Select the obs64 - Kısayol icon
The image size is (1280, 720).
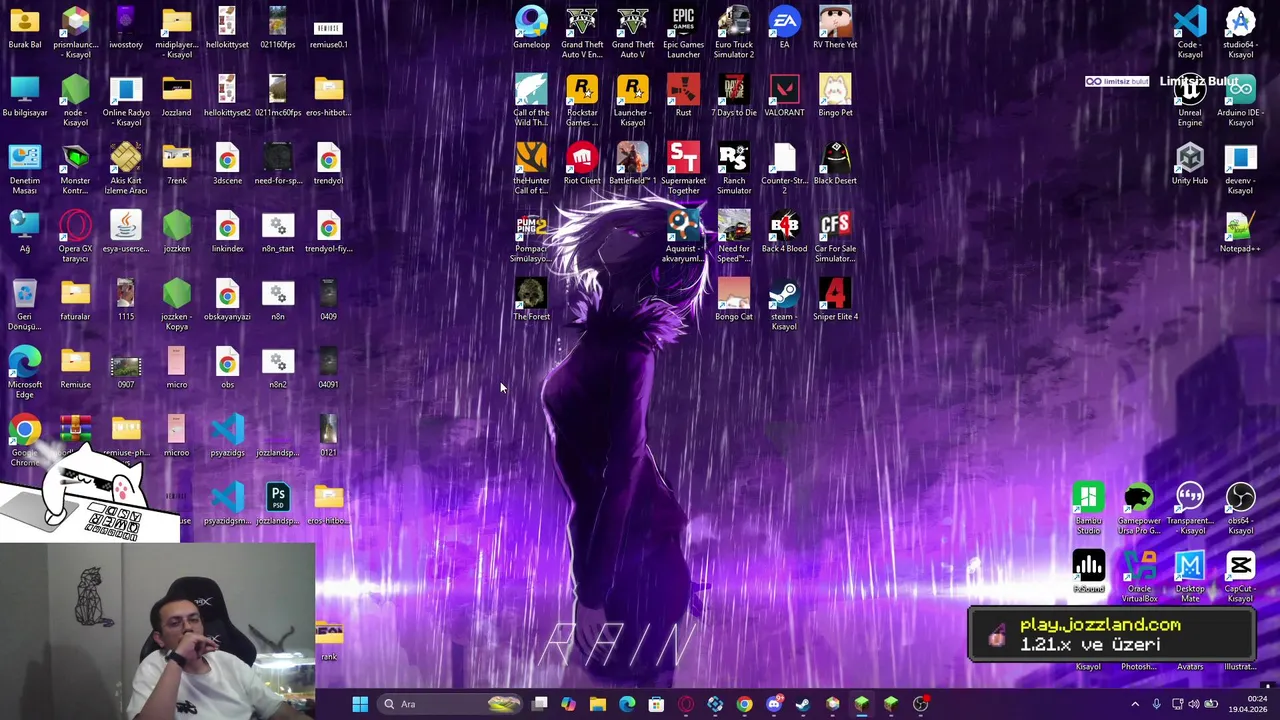click(1240, 508)
